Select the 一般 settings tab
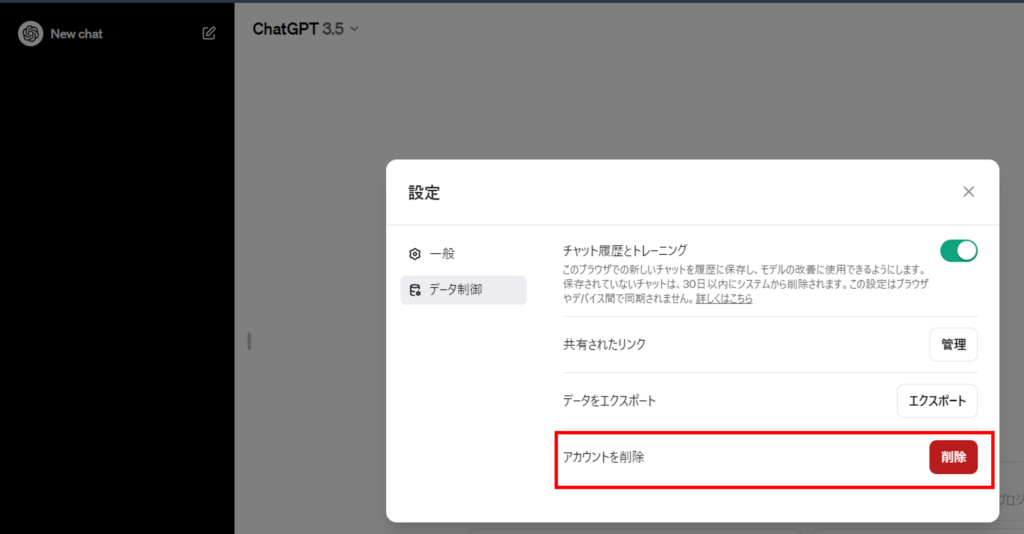 click(x=463, y=253)
